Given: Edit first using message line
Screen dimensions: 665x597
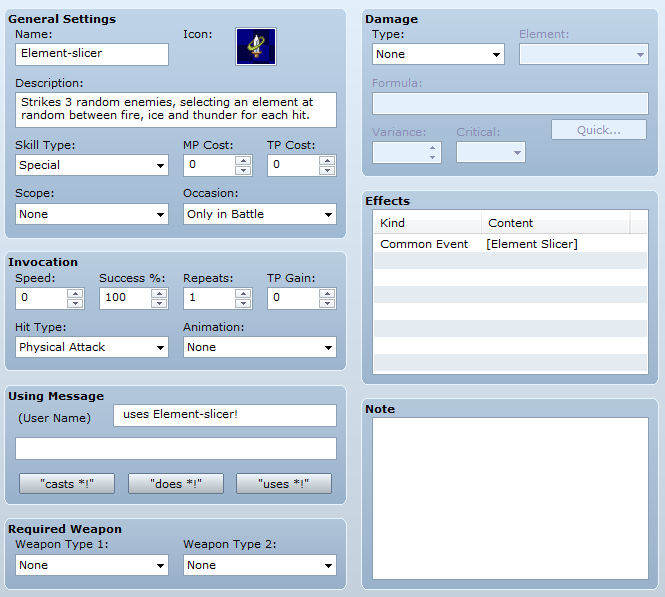Looking at the screenshot, I should [x=225, y=415].
